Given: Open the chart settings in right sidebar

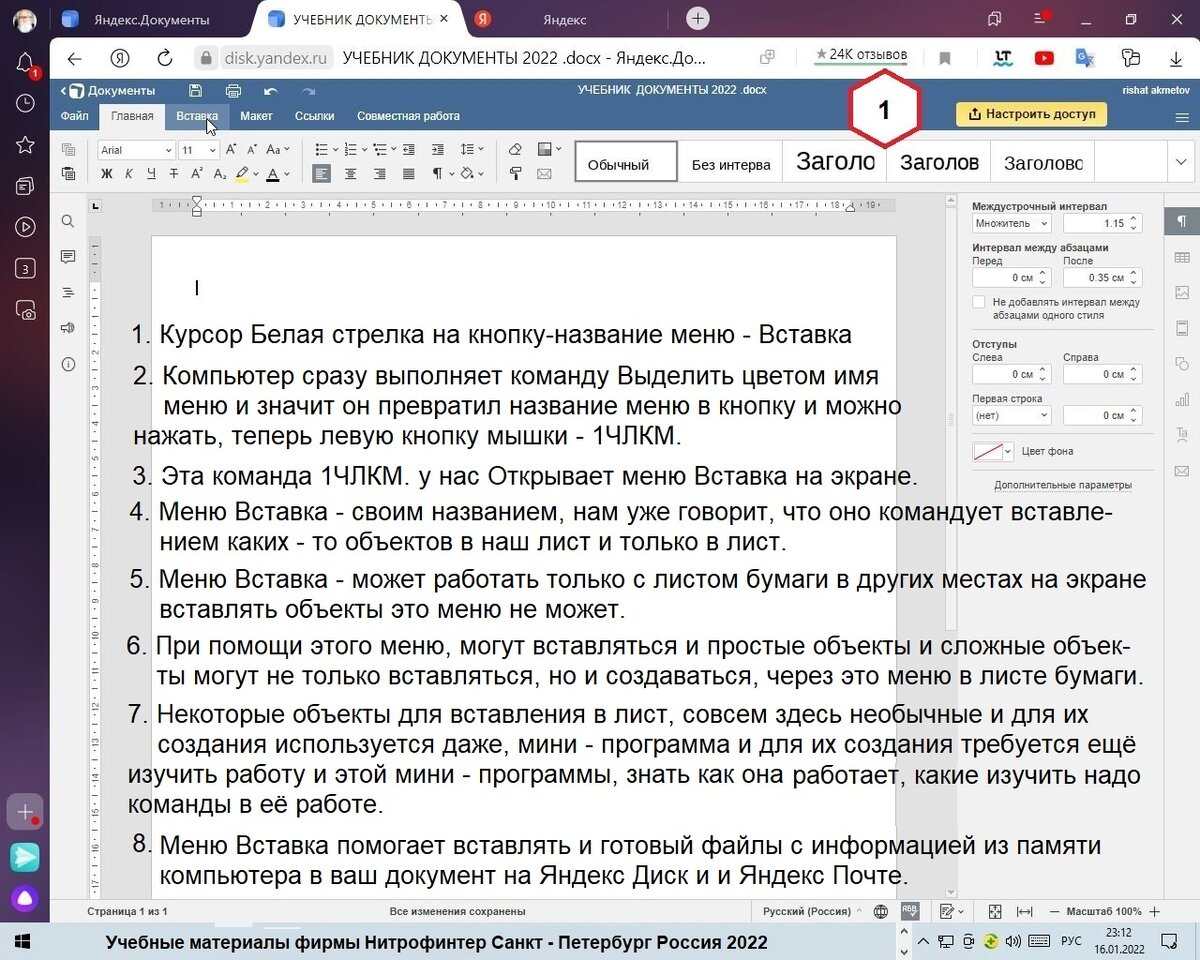Looking at the screenshot, I should coord(1182,398).
